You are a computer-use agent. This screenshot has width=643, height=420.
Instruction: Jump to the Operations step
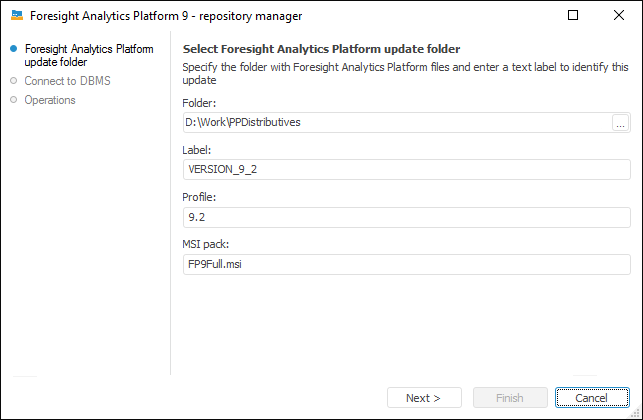[50, 100]
